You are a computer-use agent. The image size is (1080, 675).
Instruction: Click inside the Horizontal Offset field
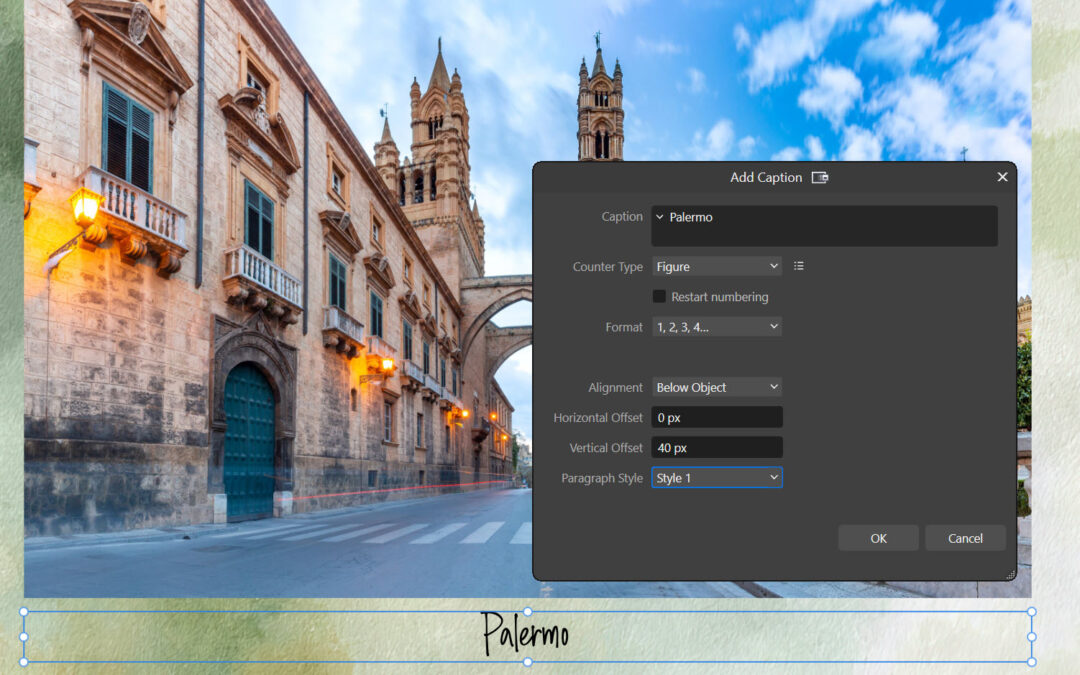717,417
